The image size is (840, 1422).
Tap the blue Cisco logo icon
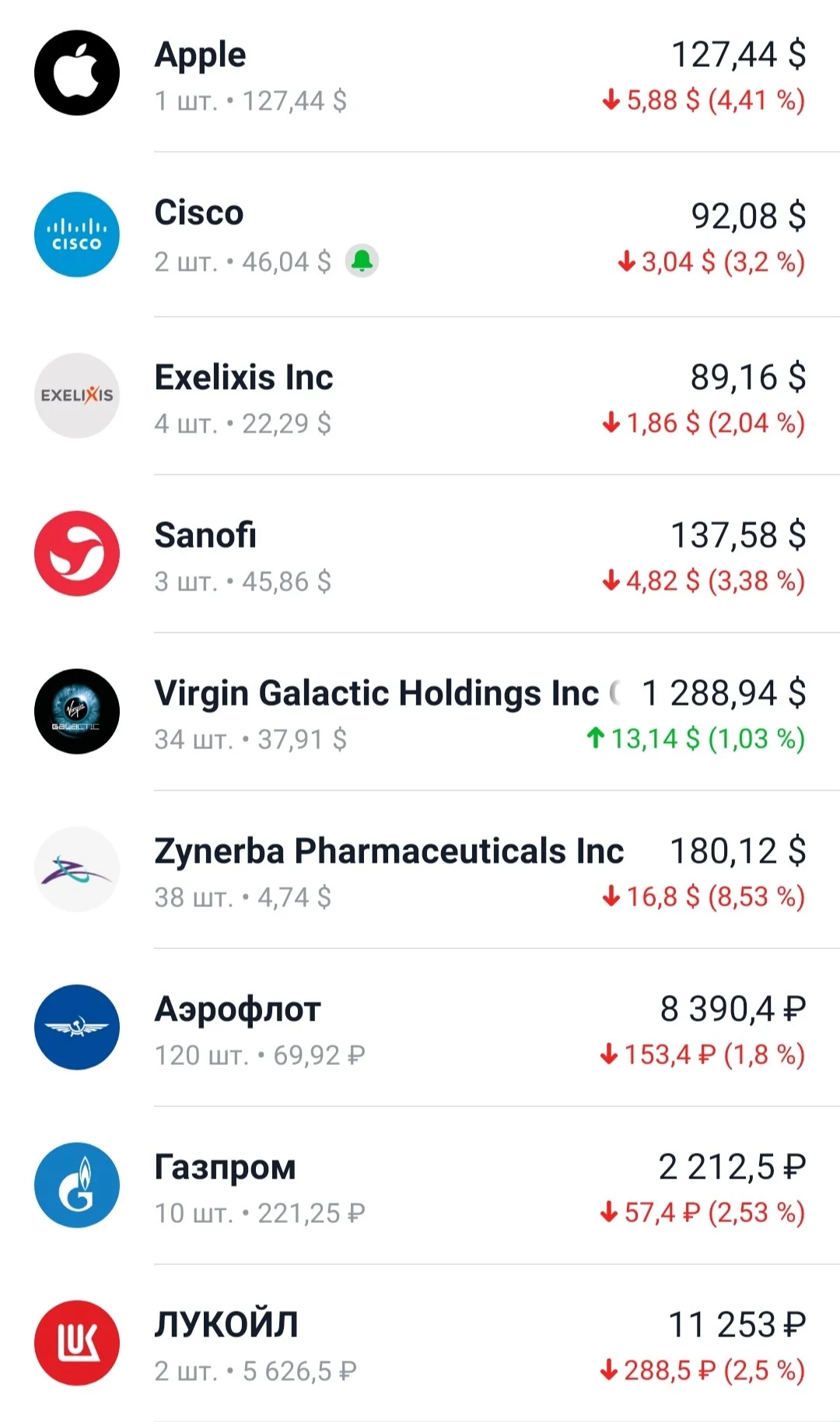pyautogui.click(x=77, y=234)
